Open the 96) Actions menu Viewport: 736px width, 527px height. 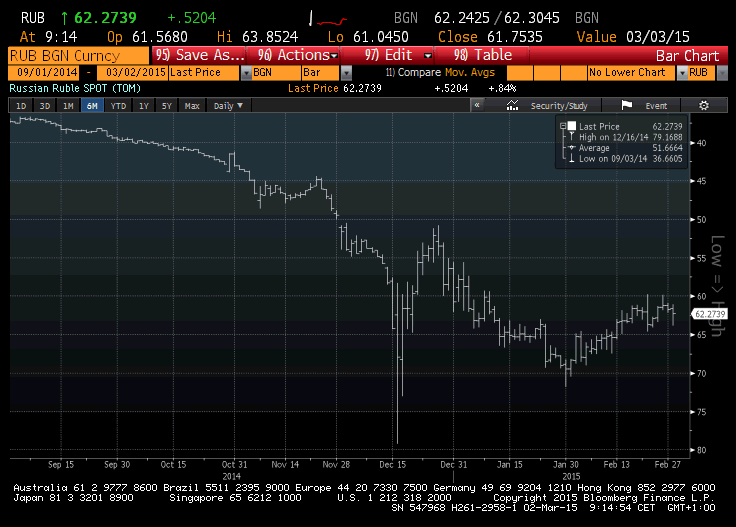pos(295,55)
